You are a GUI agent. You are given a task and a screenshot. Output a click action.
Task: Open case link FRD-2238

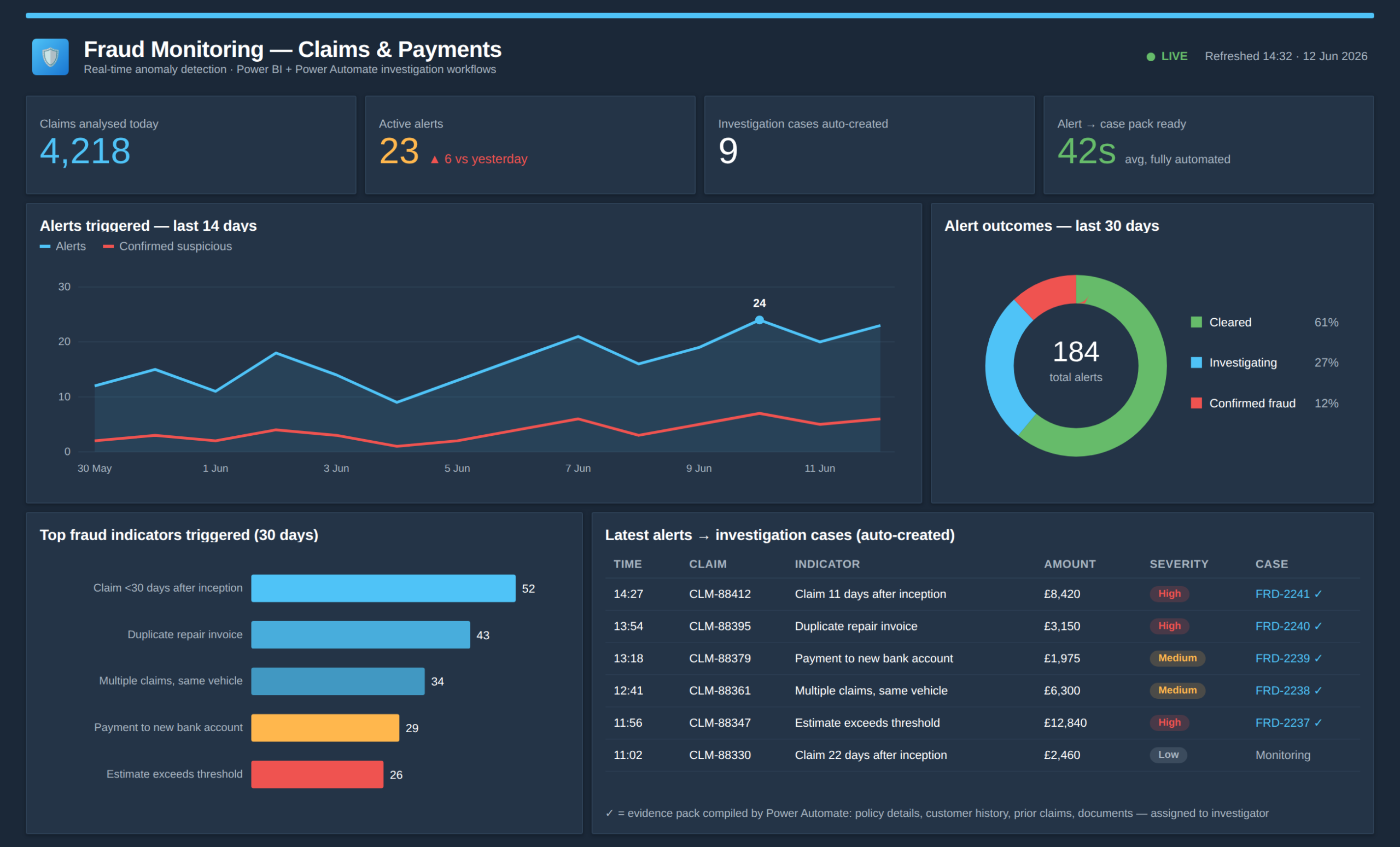1288,691
